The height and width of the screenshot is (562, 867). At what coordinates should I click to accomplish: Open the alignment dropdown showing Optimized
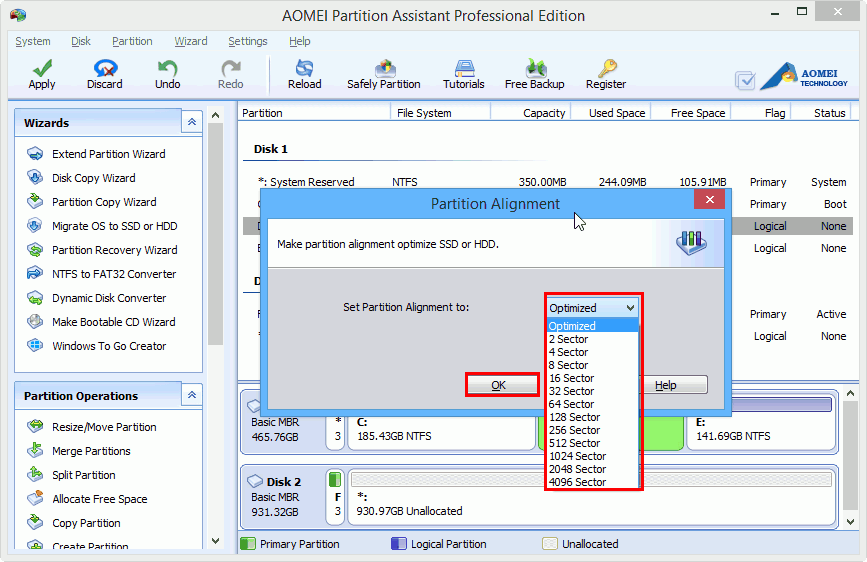pyautogui.click(x=592, y=308)
